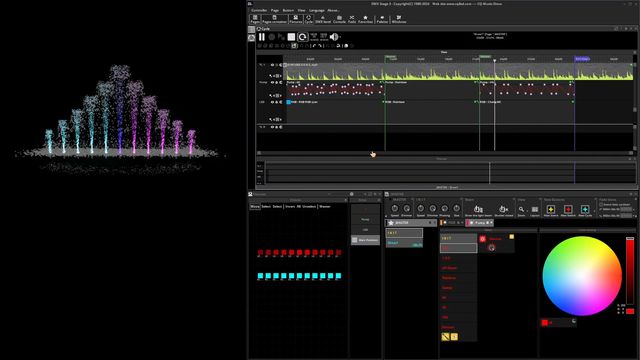Pause cycle playback
Screen dimensions: 640x360
click(262, 37)
